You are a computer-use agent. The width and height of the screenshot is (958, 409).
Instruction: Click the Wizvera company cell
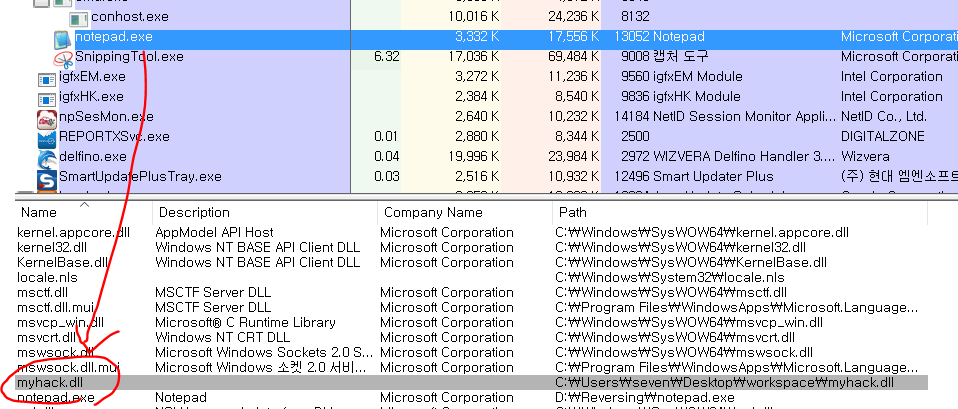tap(866, 157)
